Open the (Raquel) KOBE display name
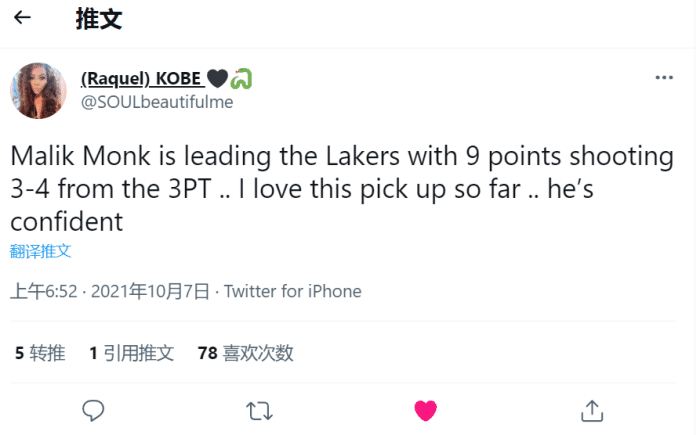 tap(141, 78)
